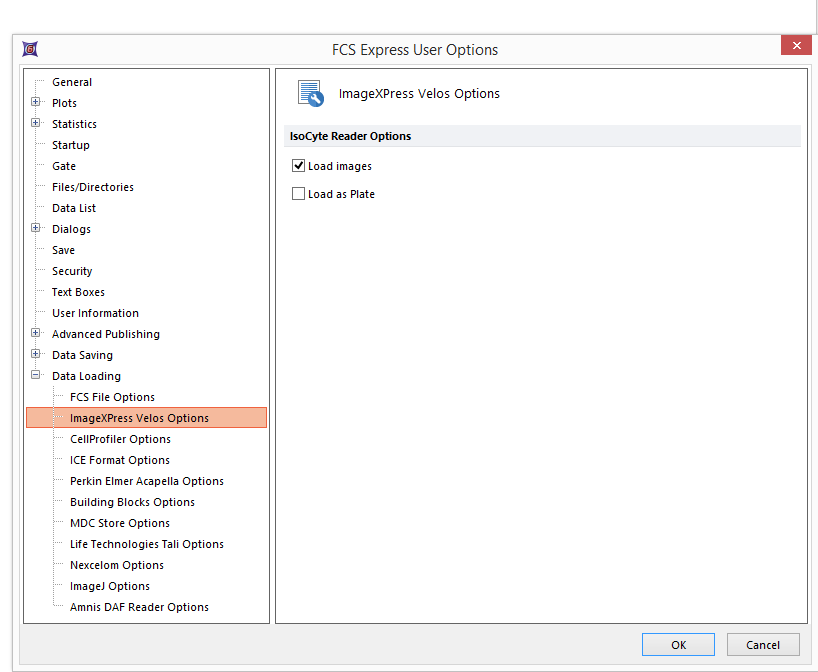
Task: Close the User Options dialog
Action: pos(796,46)
